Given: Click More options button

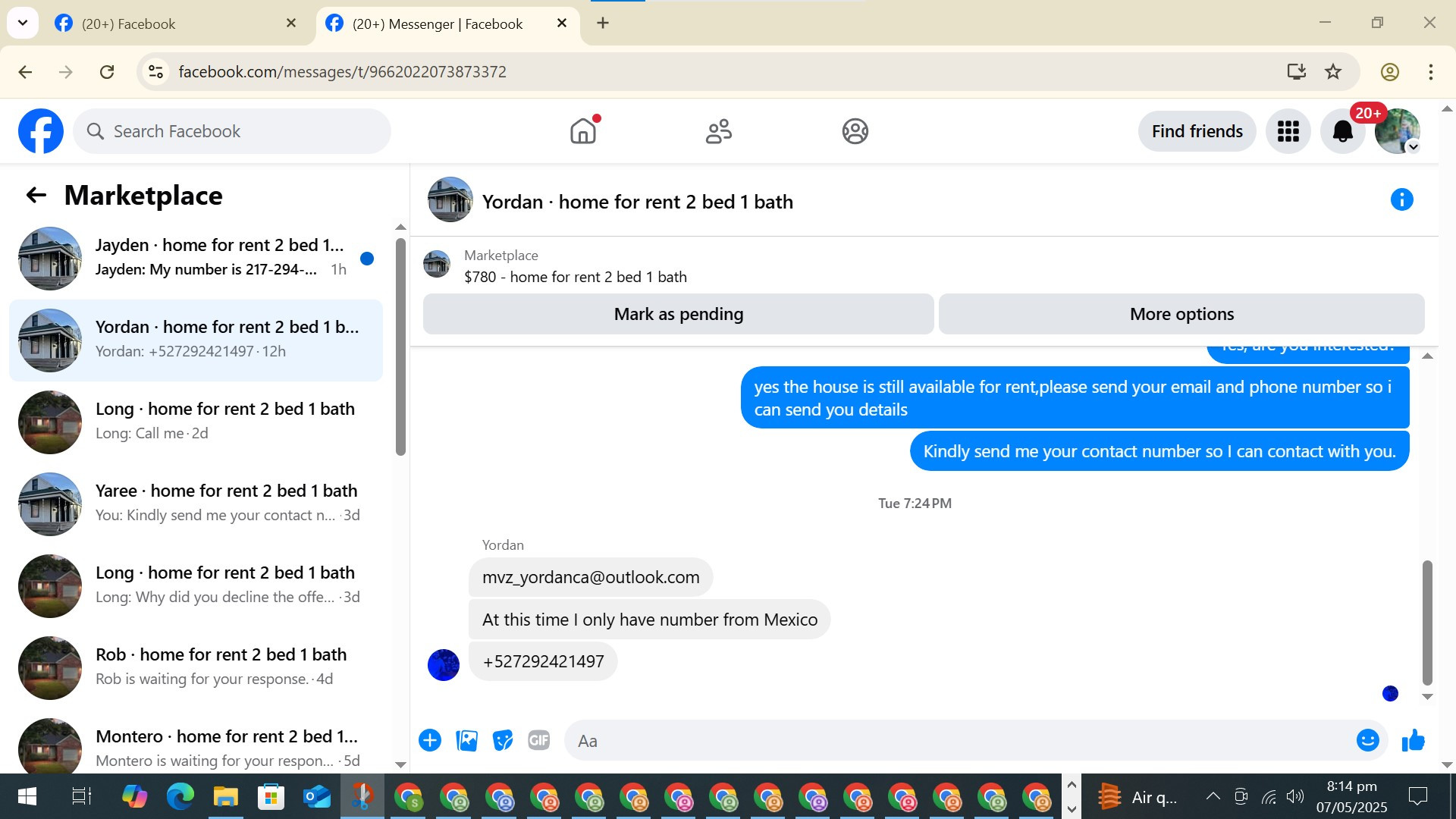Looking at the screenshot, I should 1181,314.
